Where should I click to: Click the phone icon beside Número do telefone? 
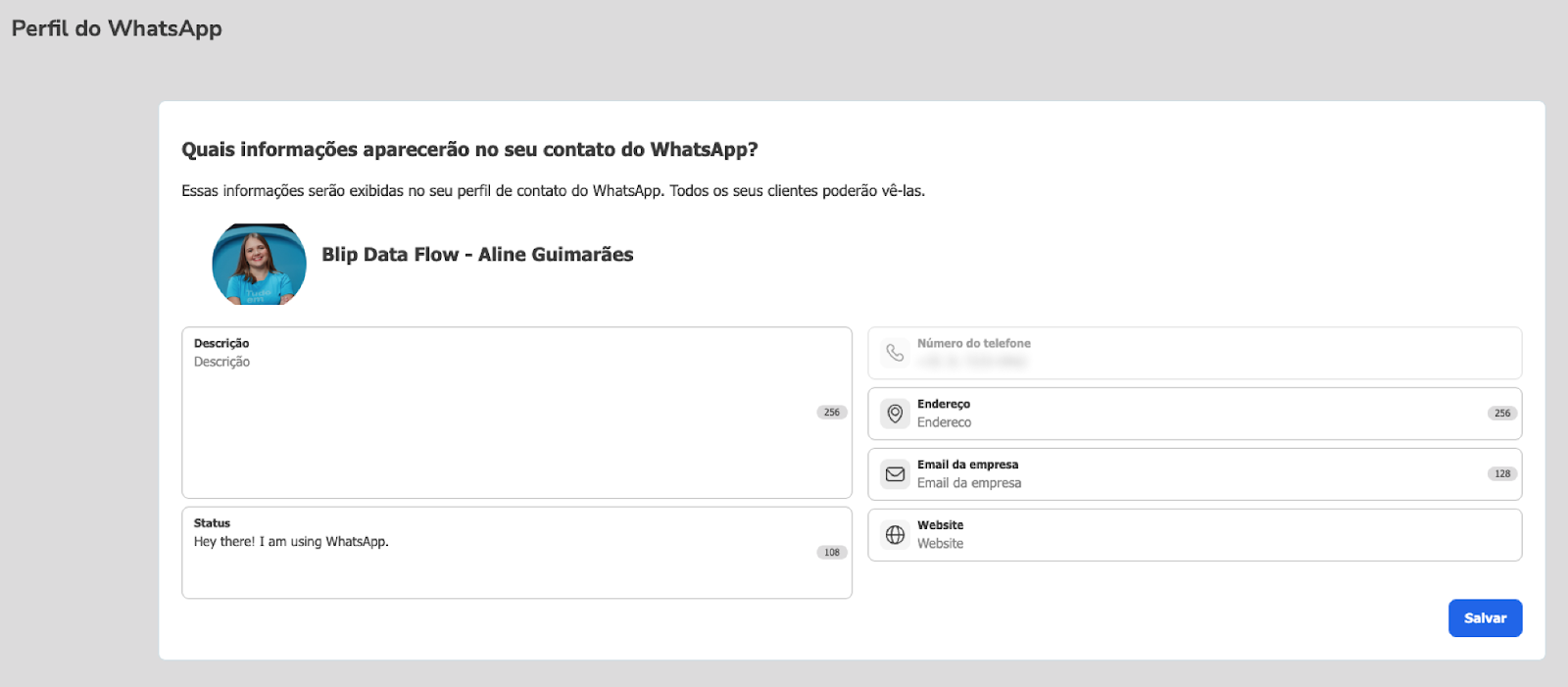895,353
